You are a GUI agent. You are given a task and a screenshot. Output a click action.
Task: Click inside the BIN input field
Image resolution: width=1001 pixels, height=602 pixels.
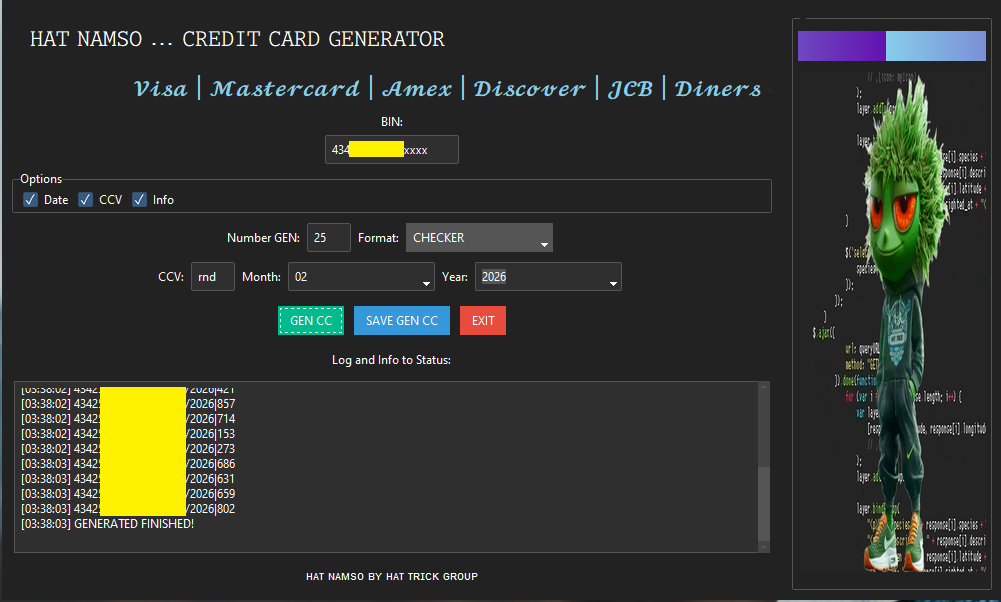point(391,150)
